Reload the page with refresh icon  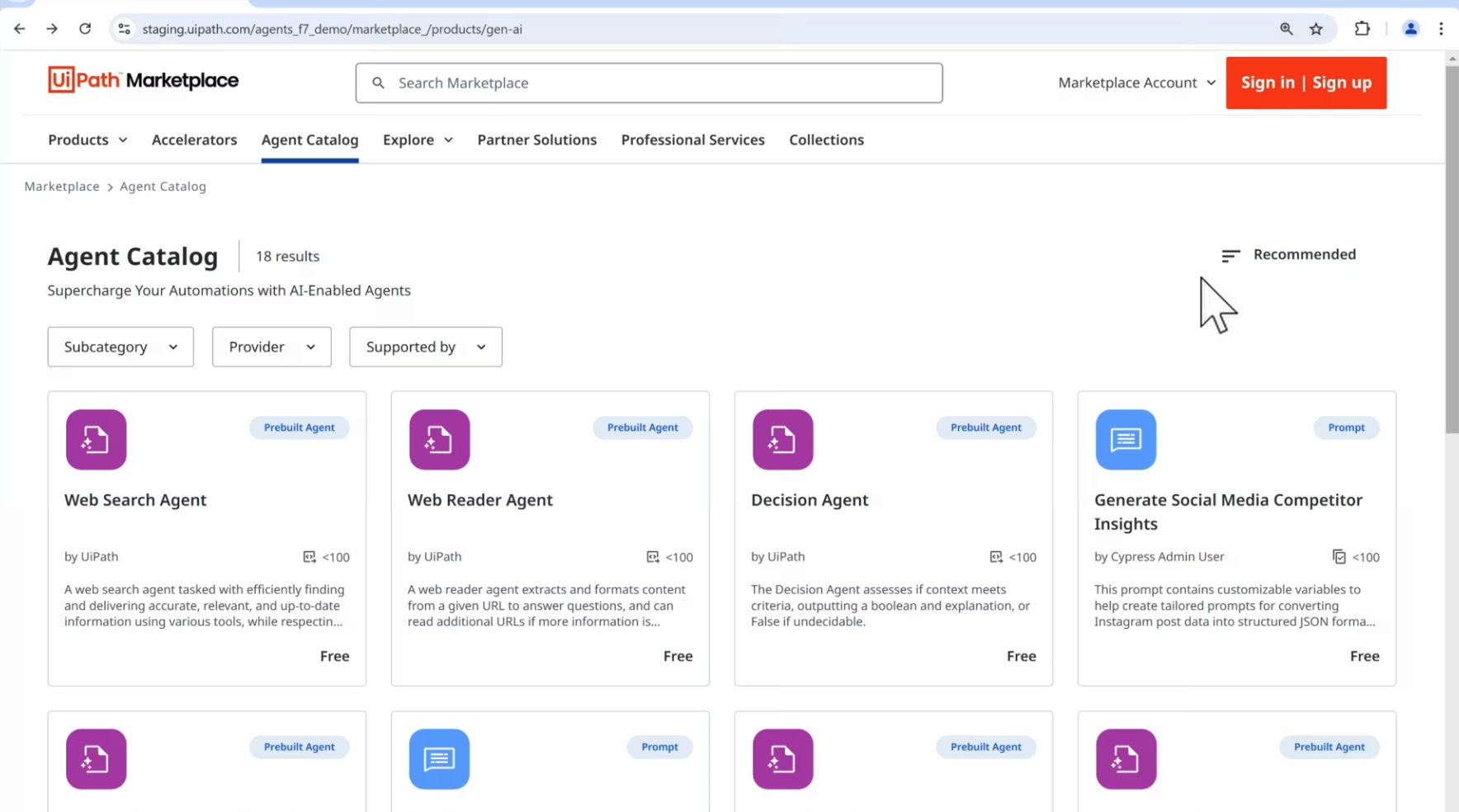(x=85, y=29)
